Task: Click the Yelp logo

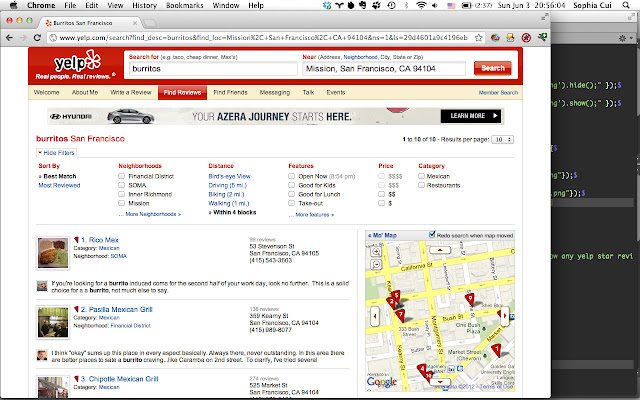Action: point(77,64)
